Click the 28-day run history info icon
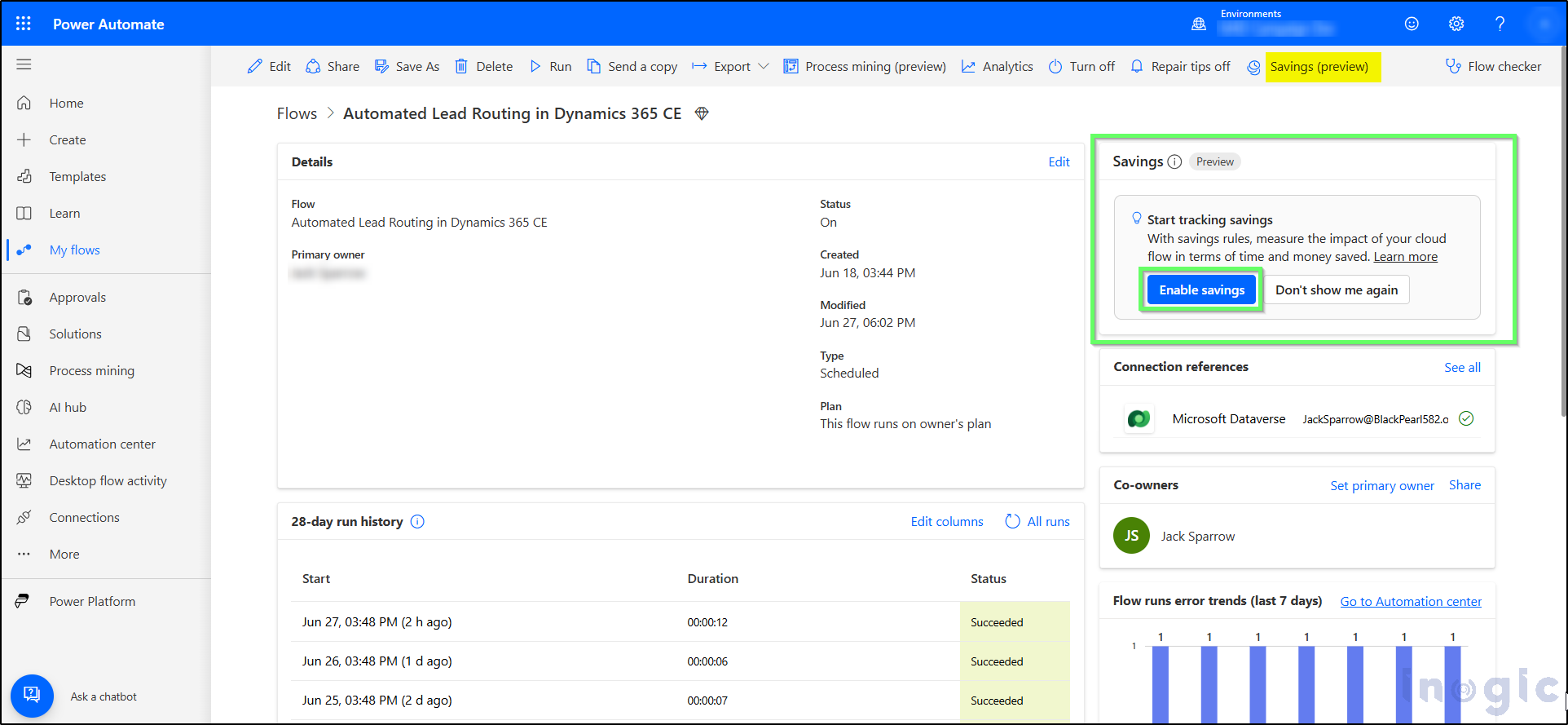The image size is (1568, 725). coord(417,521)
